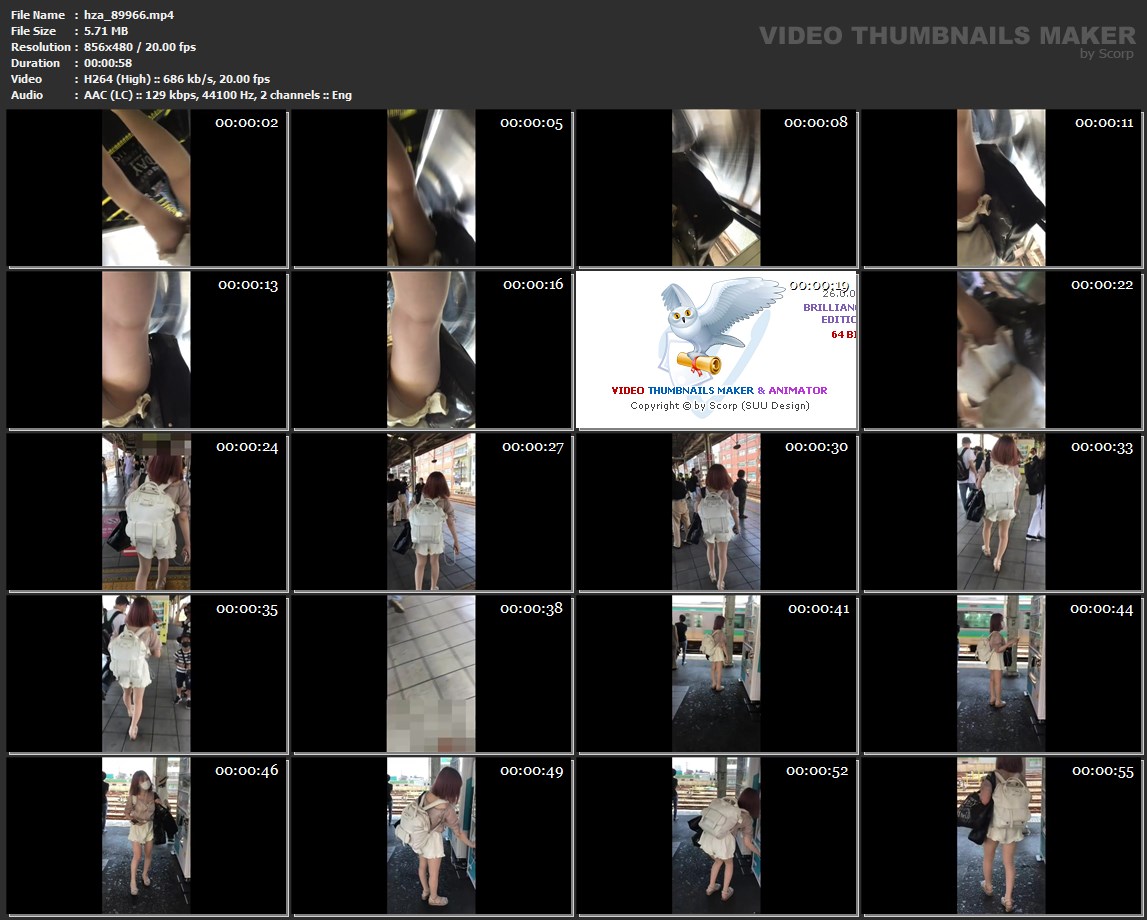Open the thumbnail marked 00:00:52

point(716,836)
